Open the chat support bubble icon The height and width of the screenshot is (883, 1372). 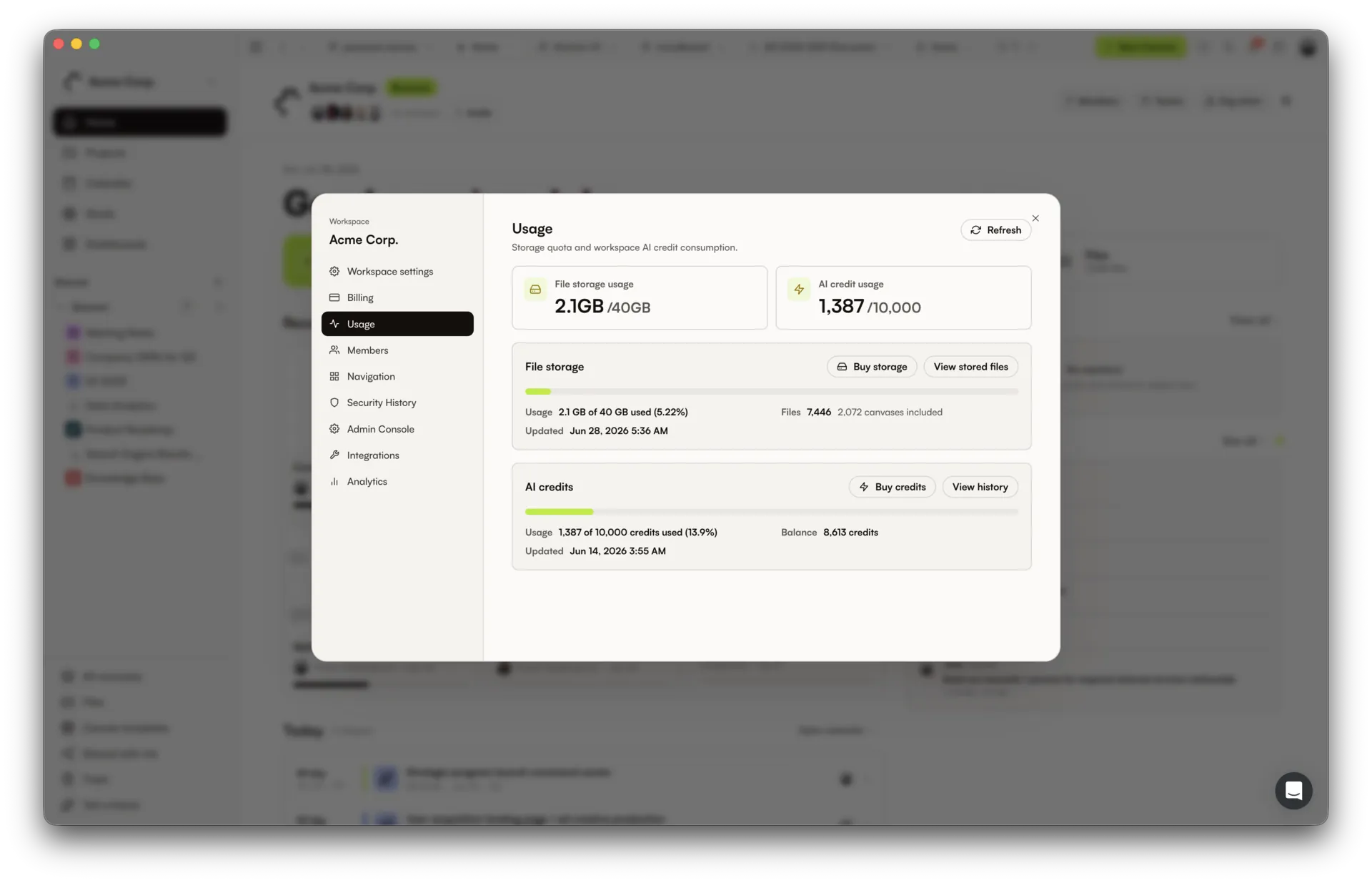[x=1293, y=791]
